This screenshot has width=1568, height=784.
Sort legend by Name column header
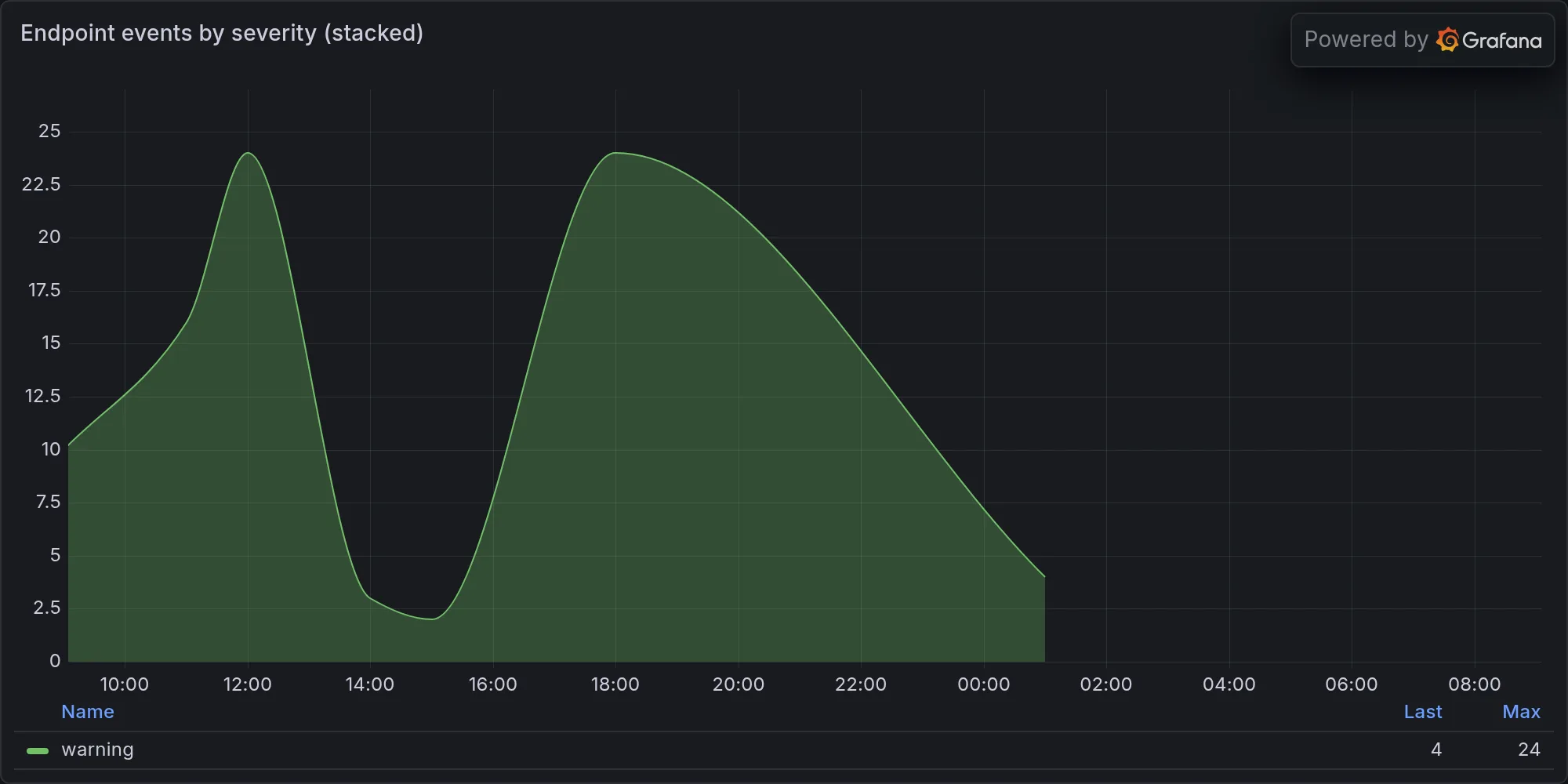tap(88, 712)
